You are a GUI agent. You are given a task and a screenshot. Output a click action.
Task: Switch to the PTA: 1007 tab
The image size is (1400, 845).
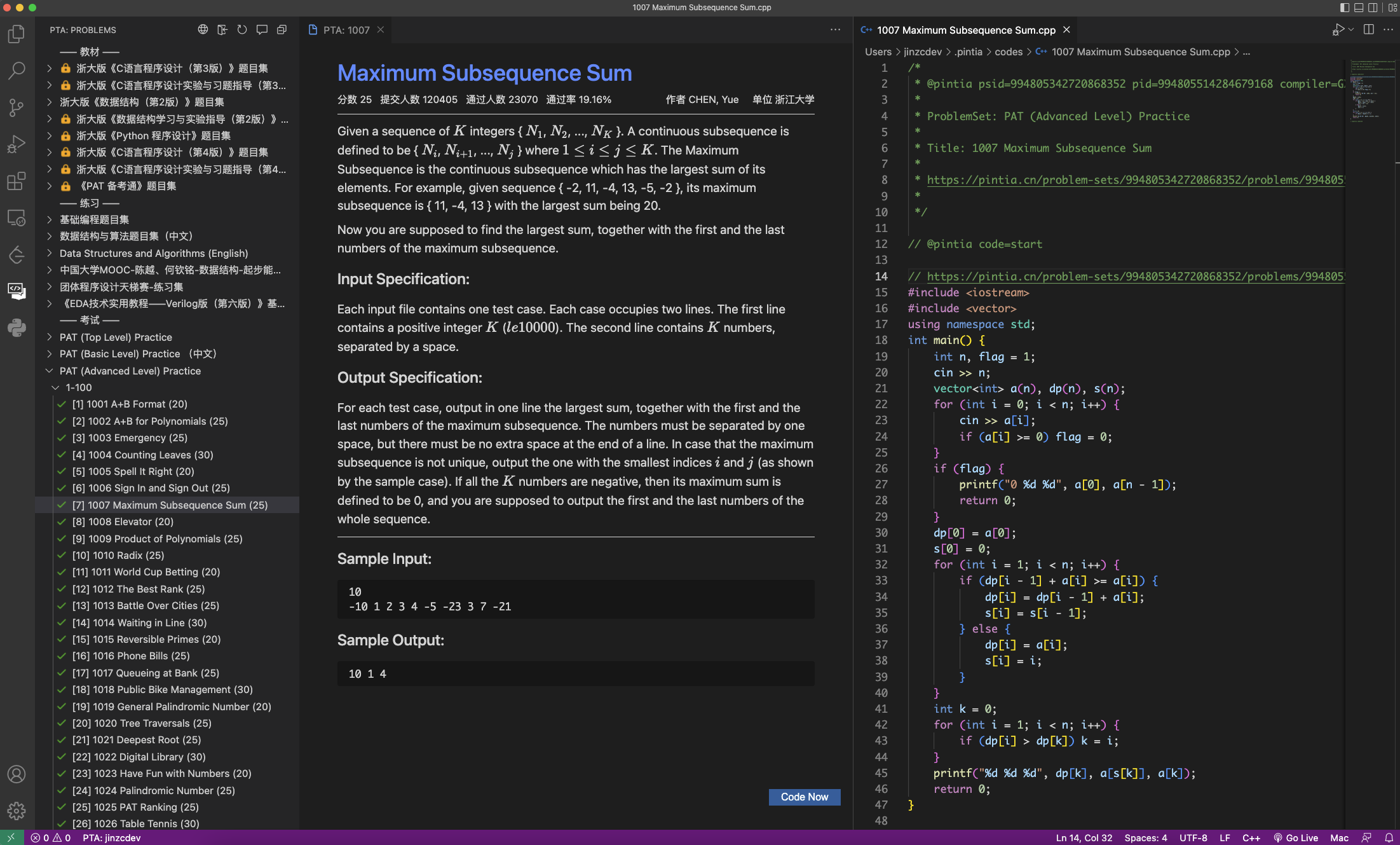tap(346, 30)
